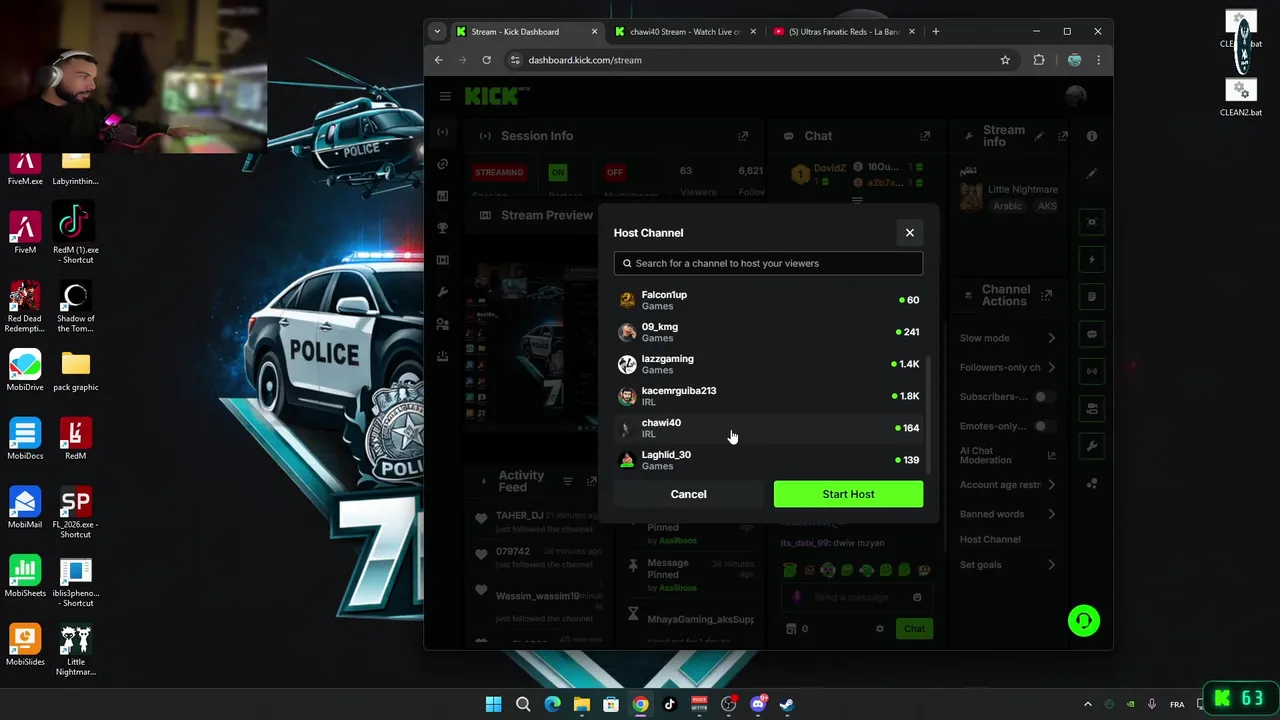Select chawi40 in the host list
This screenshot has height=720, width=1280.
tap(768, 428)
